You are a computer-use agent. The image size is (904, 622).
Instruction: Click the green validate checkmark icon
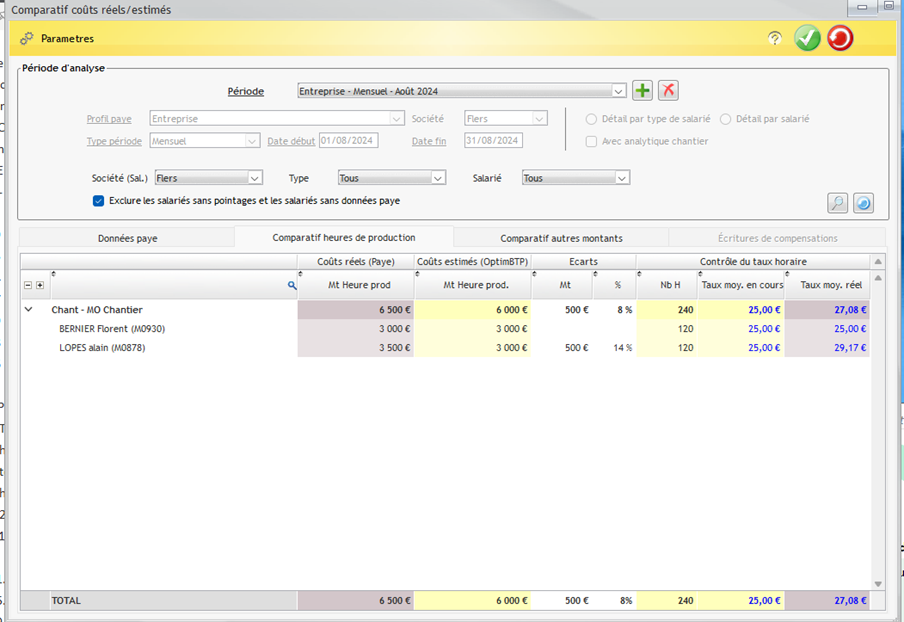point(807,38)
